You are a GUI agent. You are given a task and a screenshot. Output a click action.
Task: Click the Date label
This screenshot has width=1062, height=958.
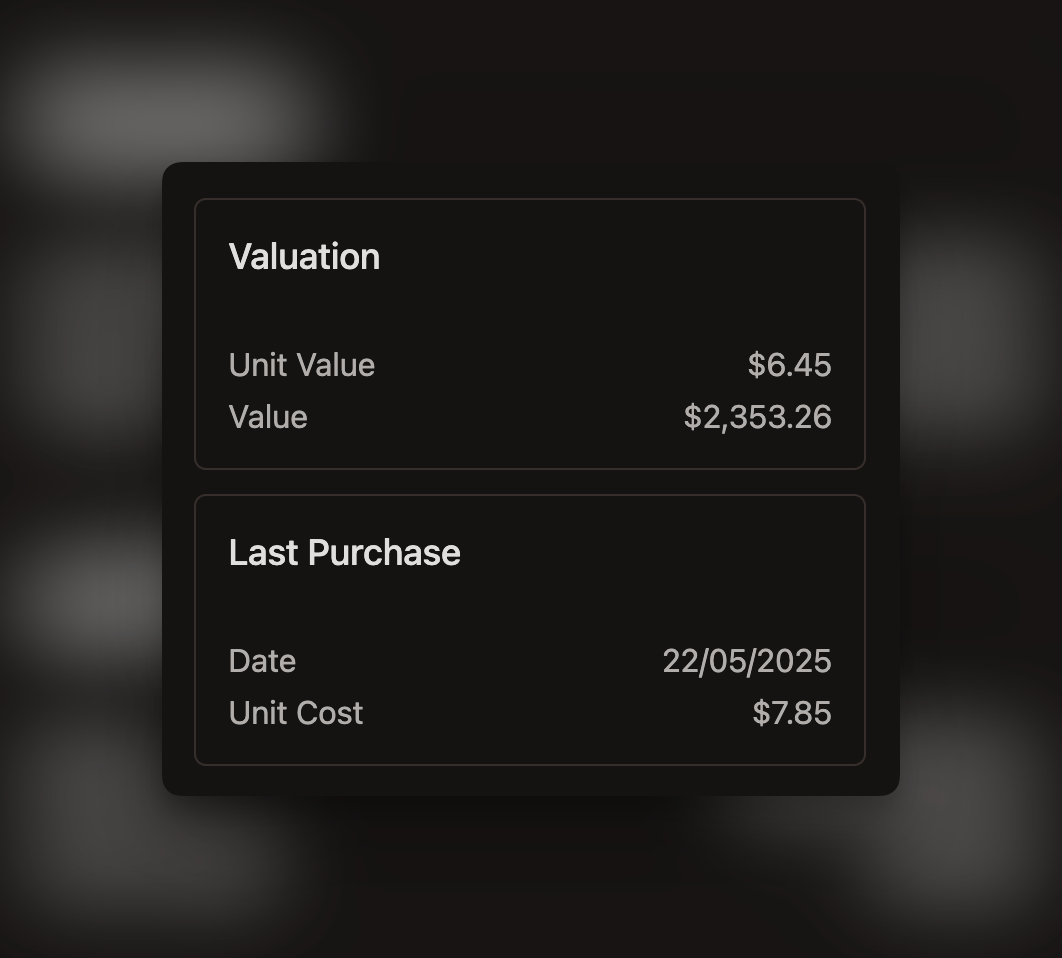pyautogui.click(x=262, y=661)
